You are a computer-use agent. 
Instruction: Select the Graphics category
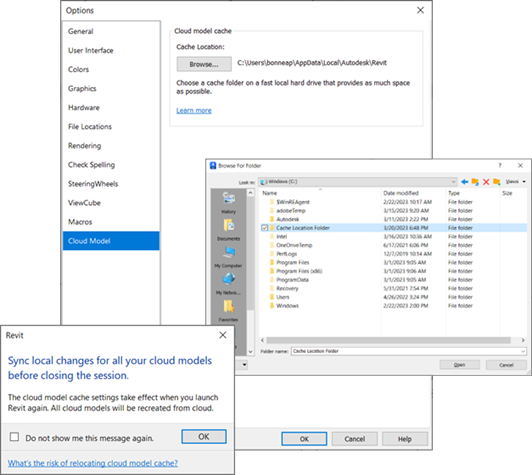pyautogui.click(x=111, y=89)
